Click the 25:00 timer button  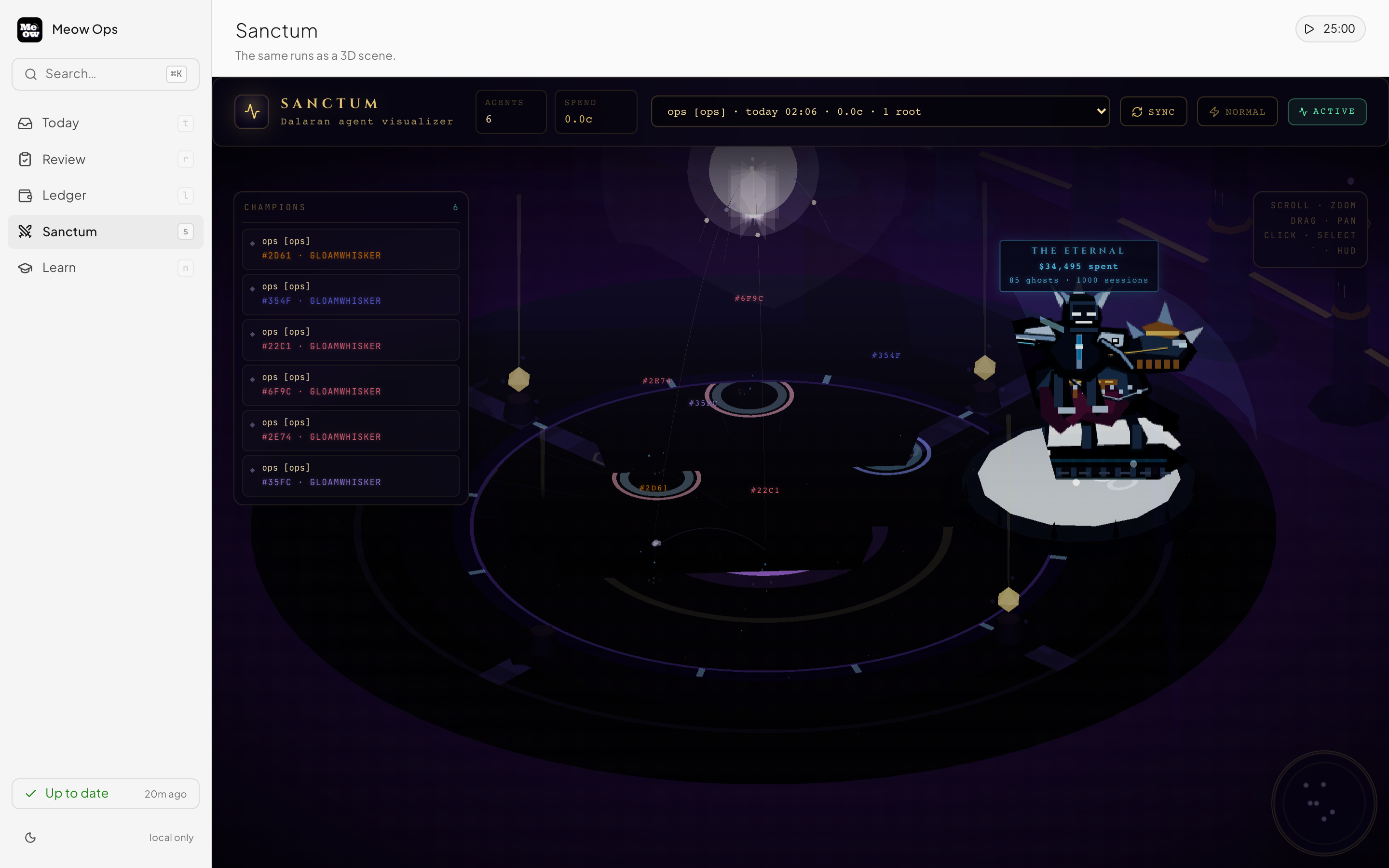pos(1330,29)
